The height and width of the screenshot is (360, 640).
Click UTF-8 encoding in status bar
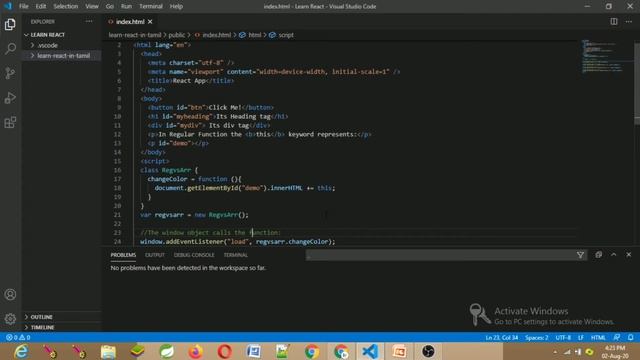[563, 338]
